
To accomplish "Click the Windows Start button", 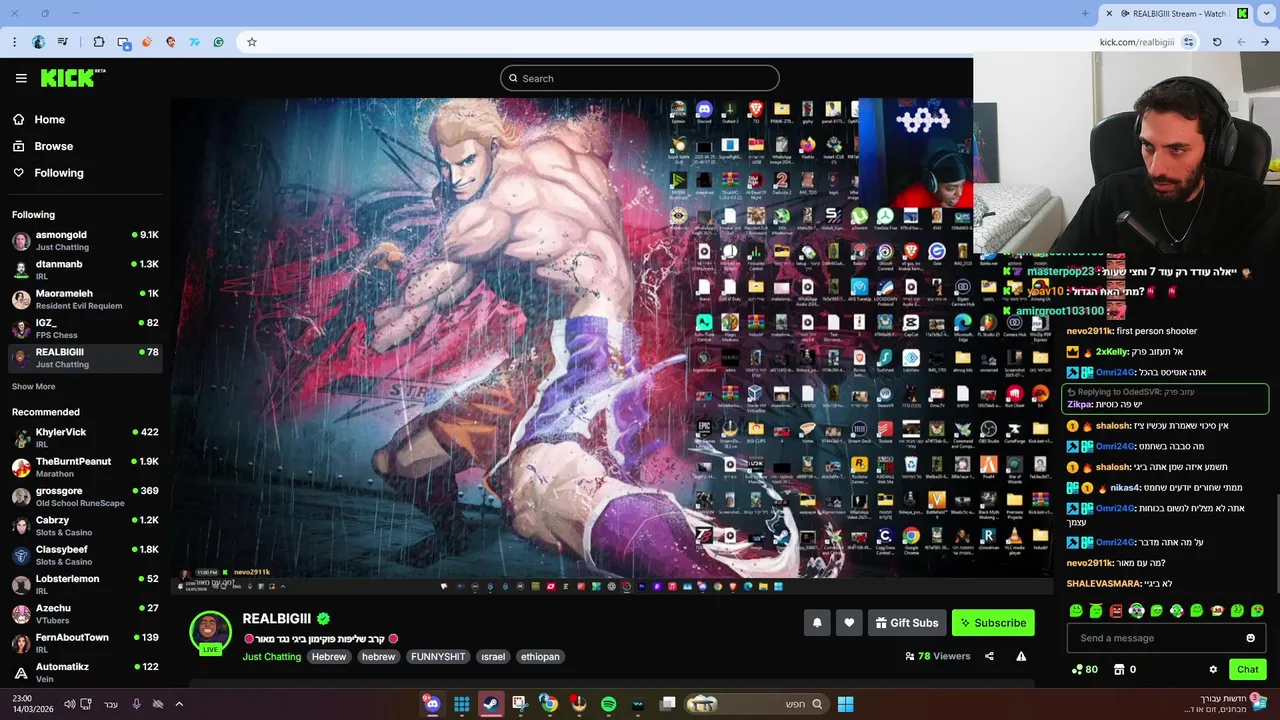I will (x=845, y=704).
